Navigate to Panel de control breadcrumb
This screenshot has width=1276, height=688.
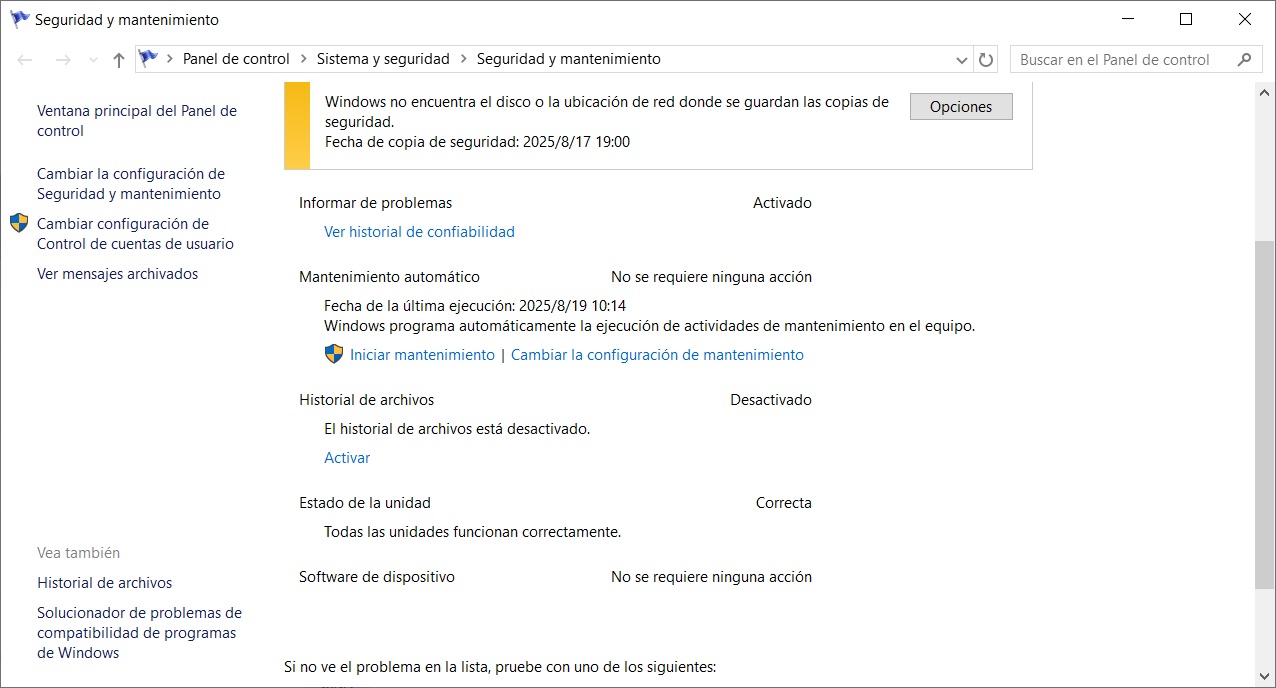pos(236,59)
